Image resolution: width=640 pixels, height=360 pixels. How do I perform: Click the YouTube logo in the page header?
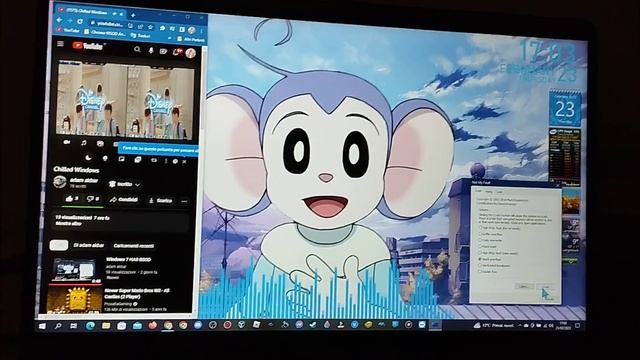coord(89,46)
